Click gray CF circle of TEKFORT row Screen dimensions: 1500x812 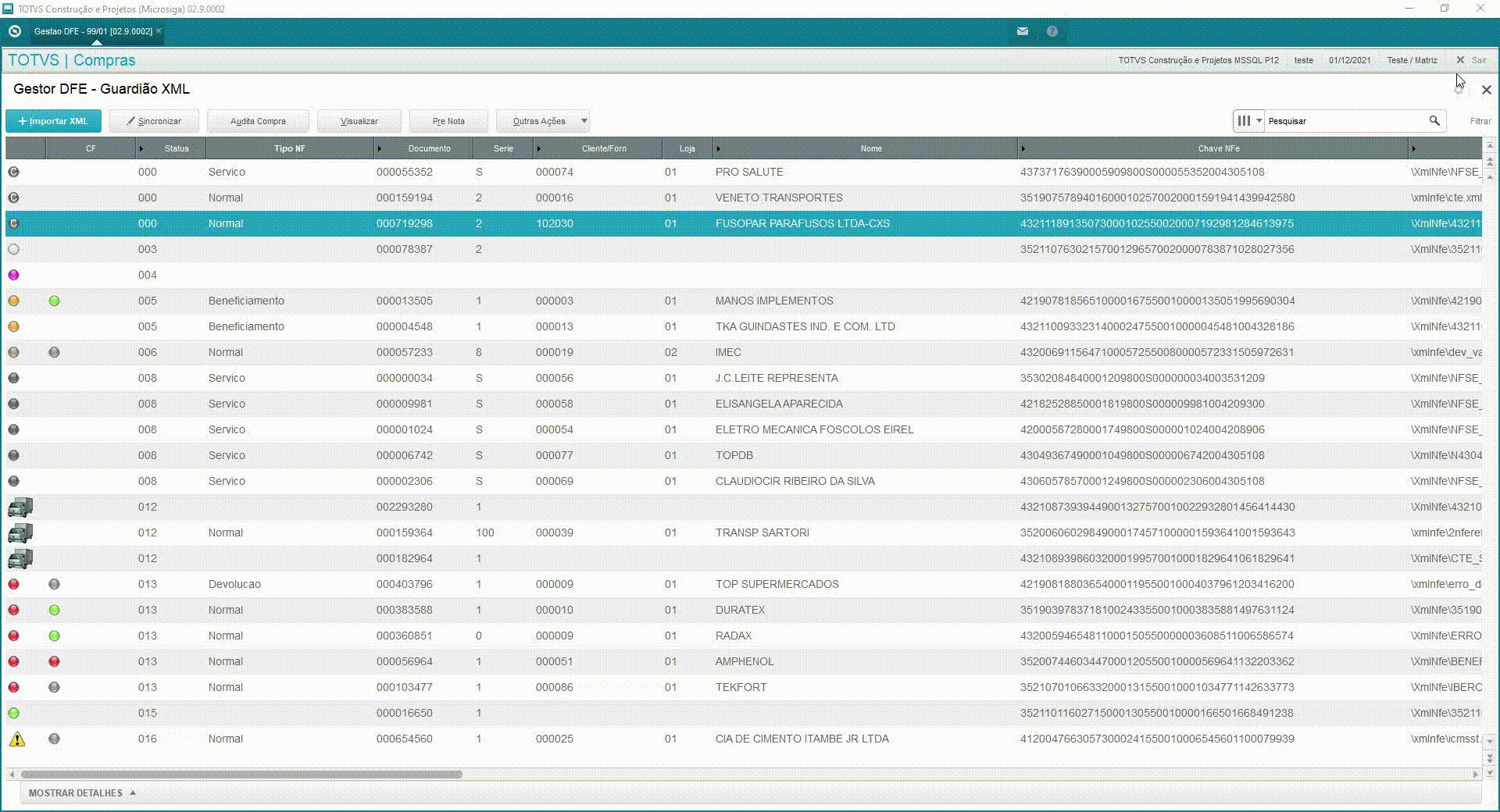54,687
